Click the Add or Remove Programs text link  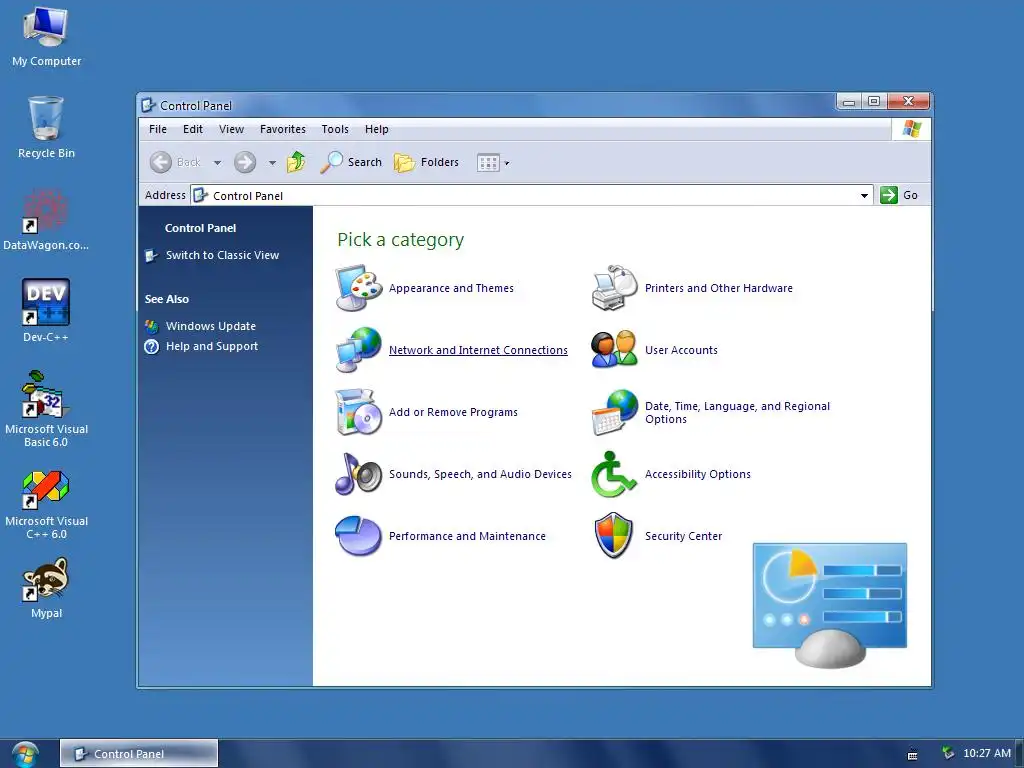(x=453, y=412)
